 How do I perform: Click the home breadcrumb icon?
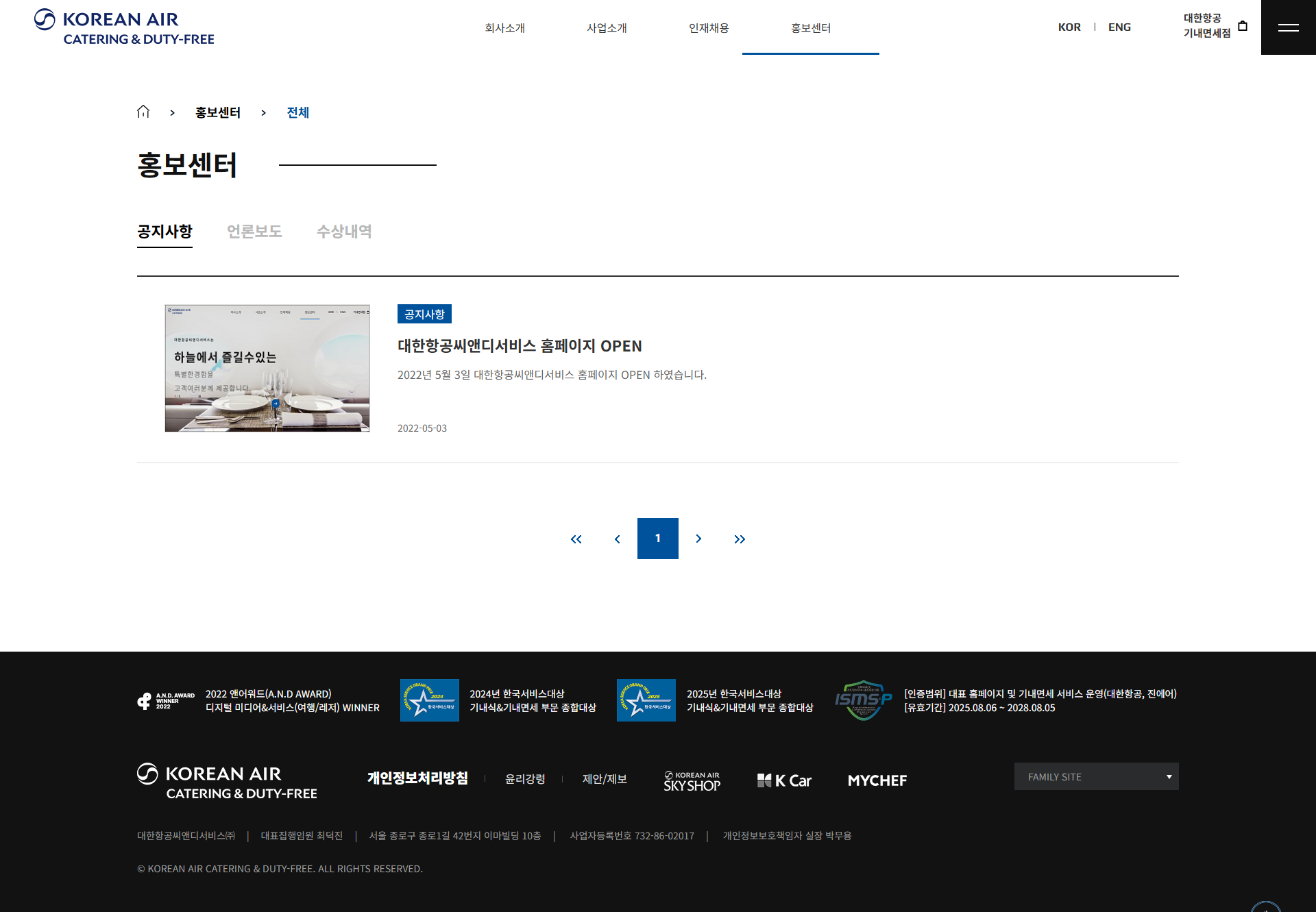click(143, 112)
